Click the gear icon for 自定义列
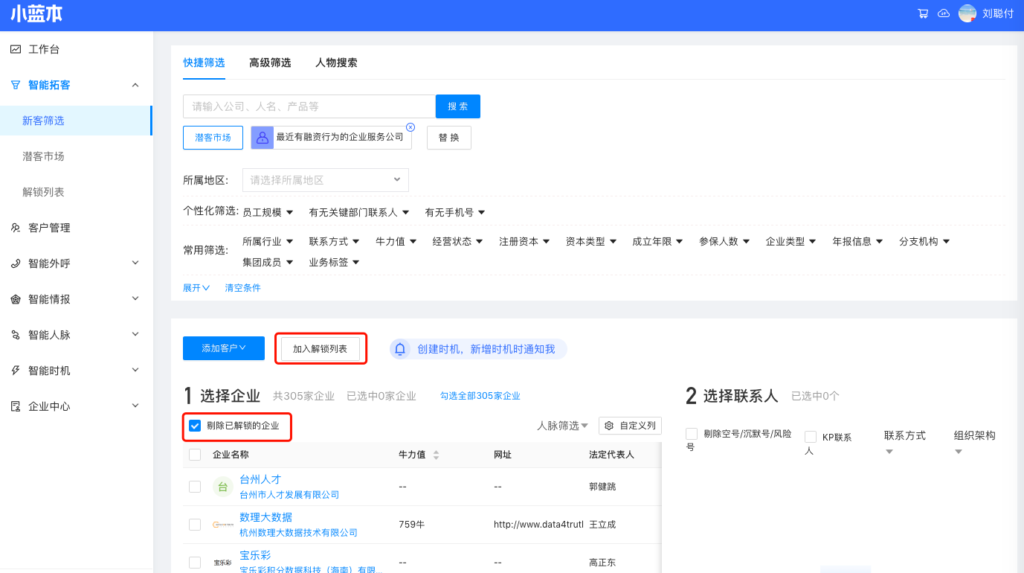1024x573 pixels. (x=609, y=426)
